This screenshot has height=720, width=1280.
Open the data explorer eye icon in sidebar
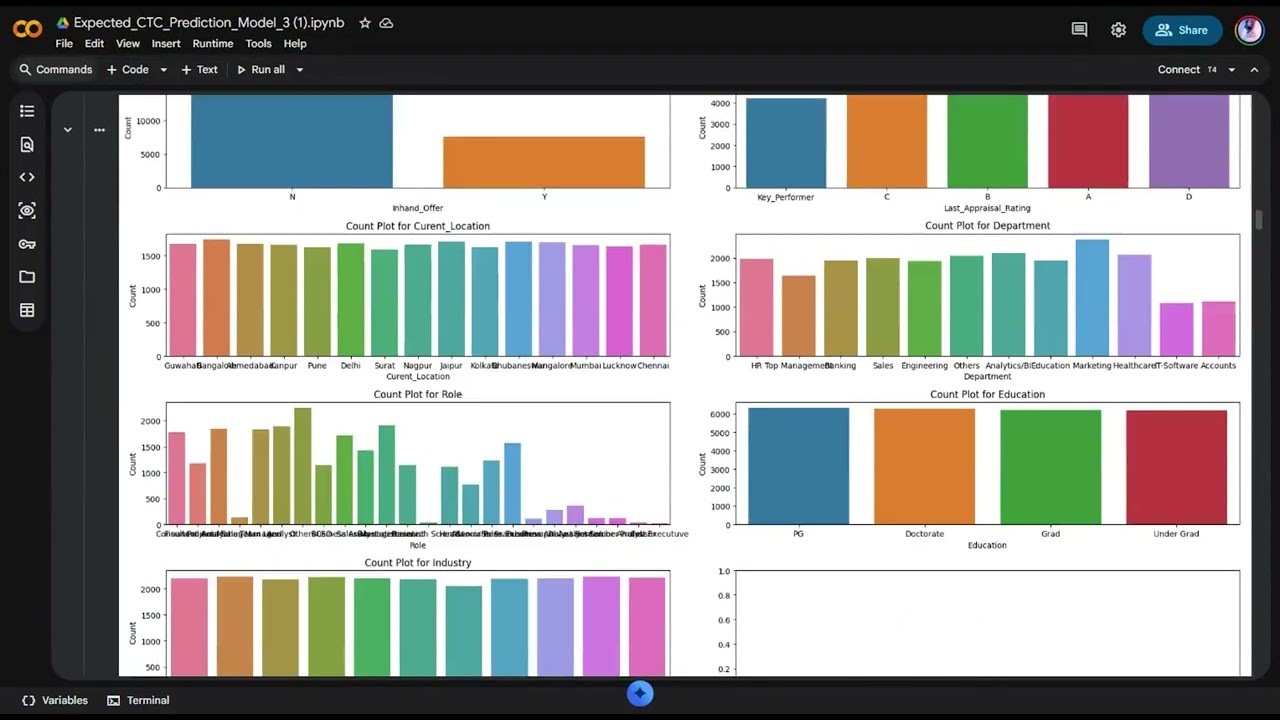[x=27, y=210]
